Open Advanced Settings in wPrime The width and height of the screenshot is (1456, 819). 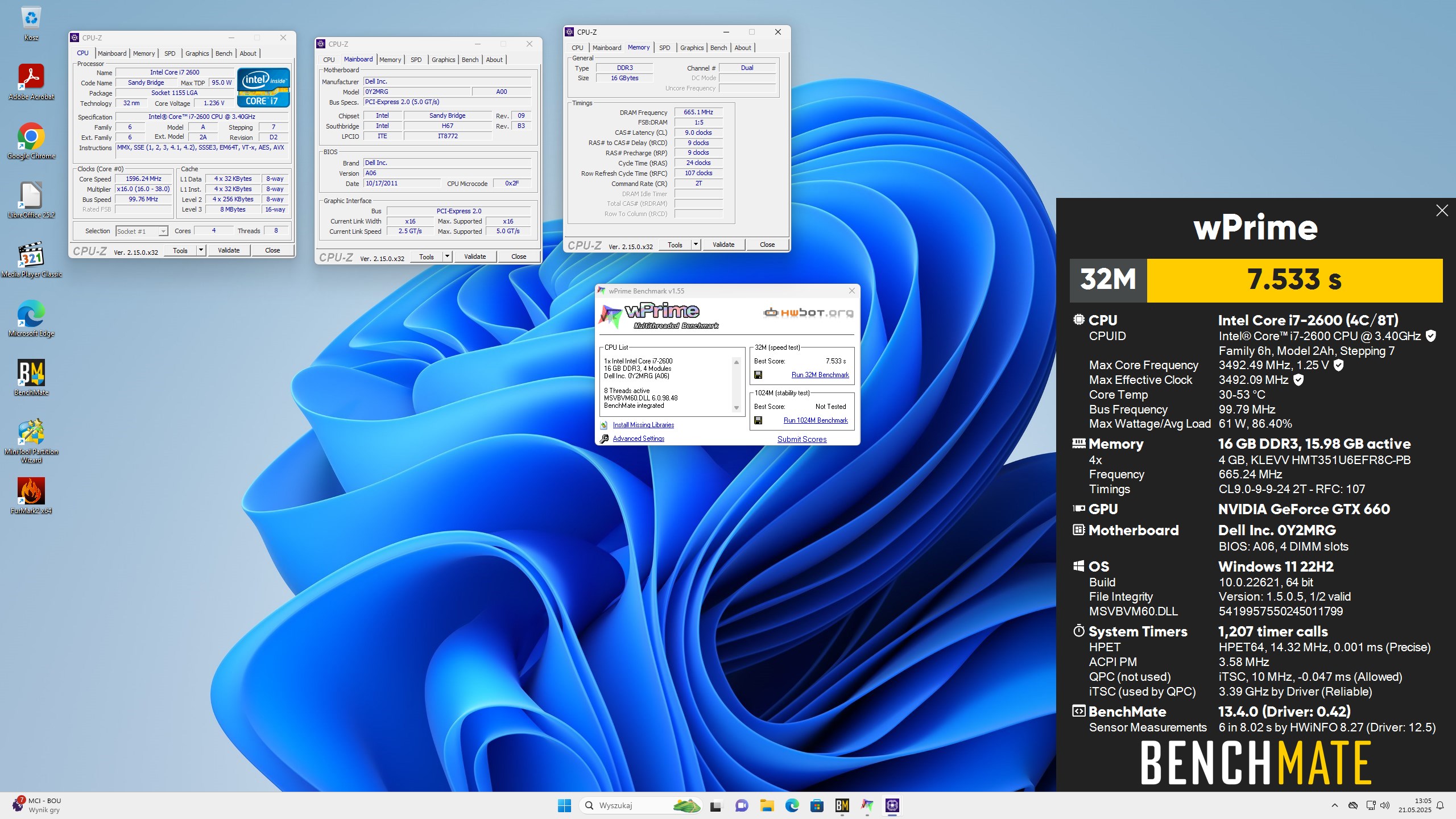[638, 439]
